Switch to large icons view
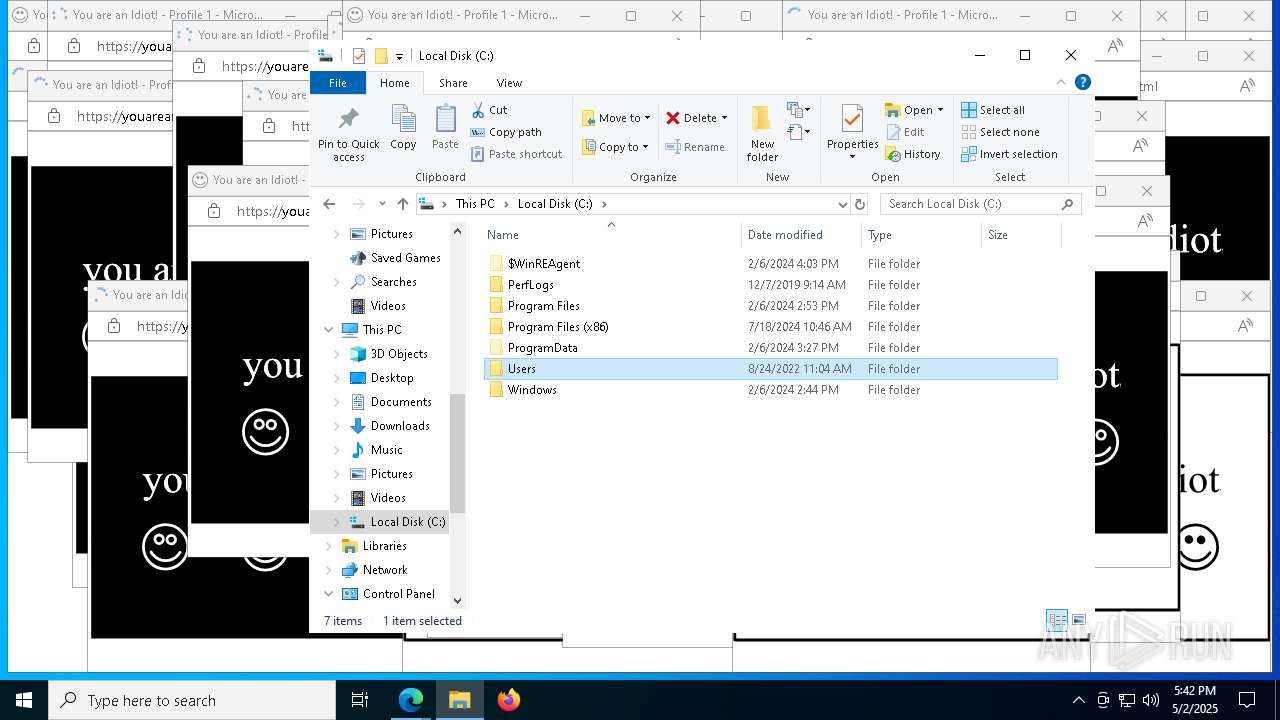The width and height of the screenshot is (1280, 720). [x=1079, y=621]
